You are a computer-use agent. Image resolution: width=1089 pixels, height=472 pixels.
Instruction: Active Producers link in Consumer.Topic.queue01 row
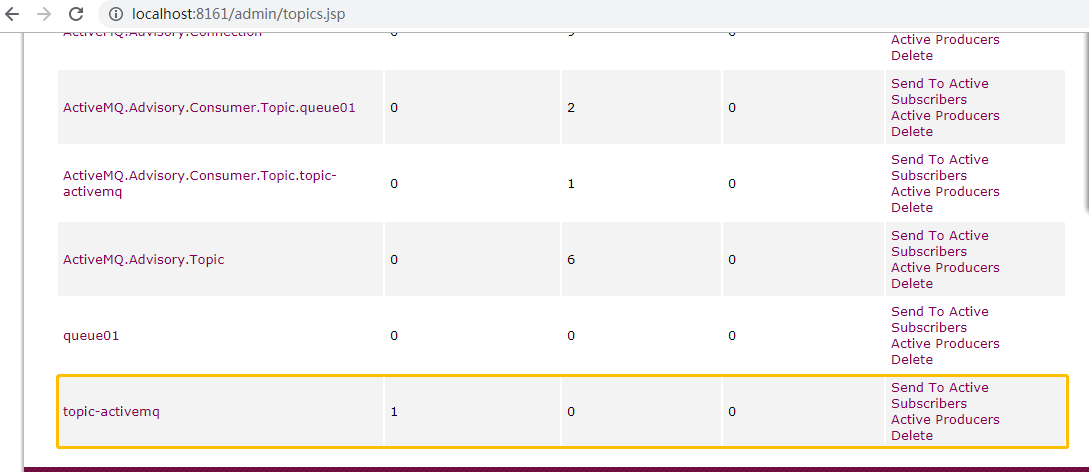[x=945, y=115]
